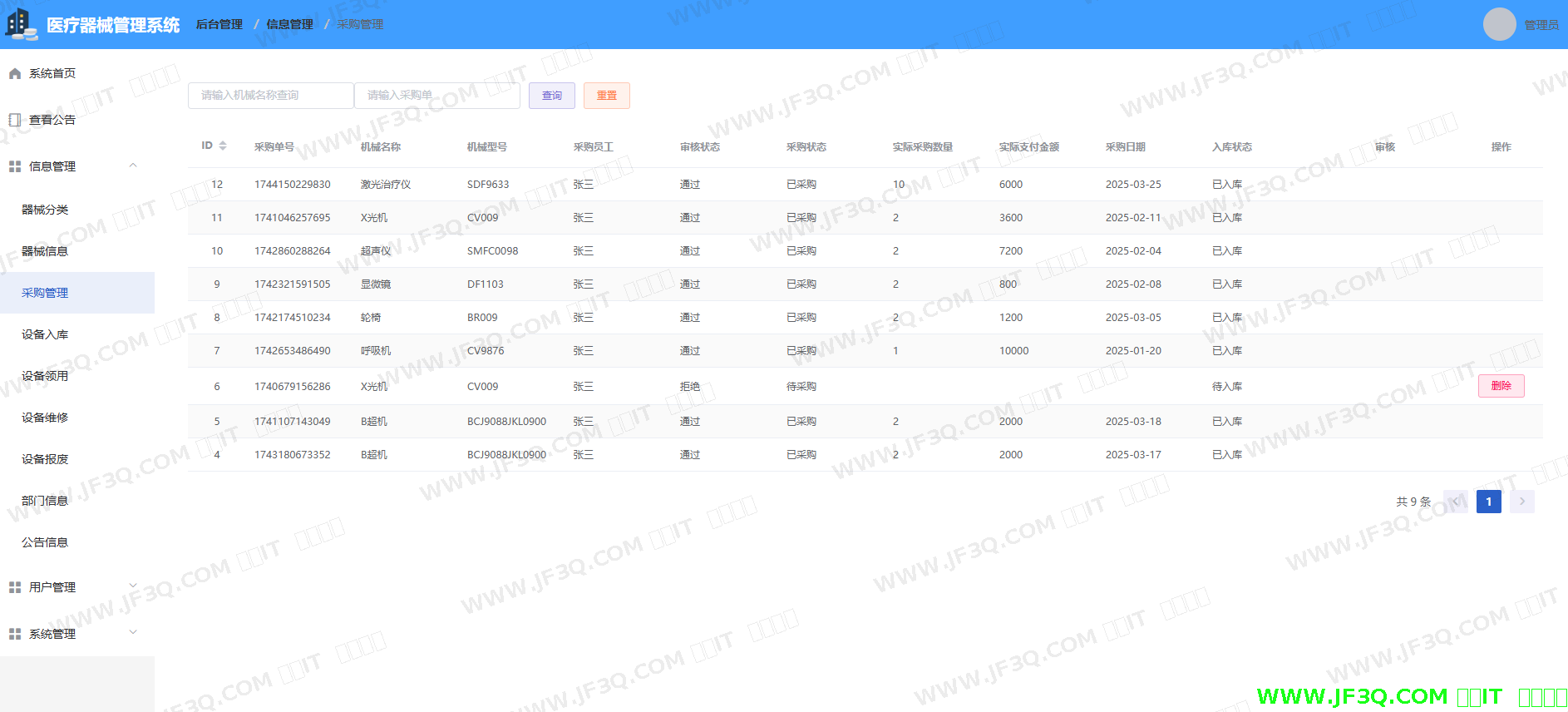Expand the 用户管理 submenu arrow
The height and width of the screenshot is (712, 1568).
point(133,586)
